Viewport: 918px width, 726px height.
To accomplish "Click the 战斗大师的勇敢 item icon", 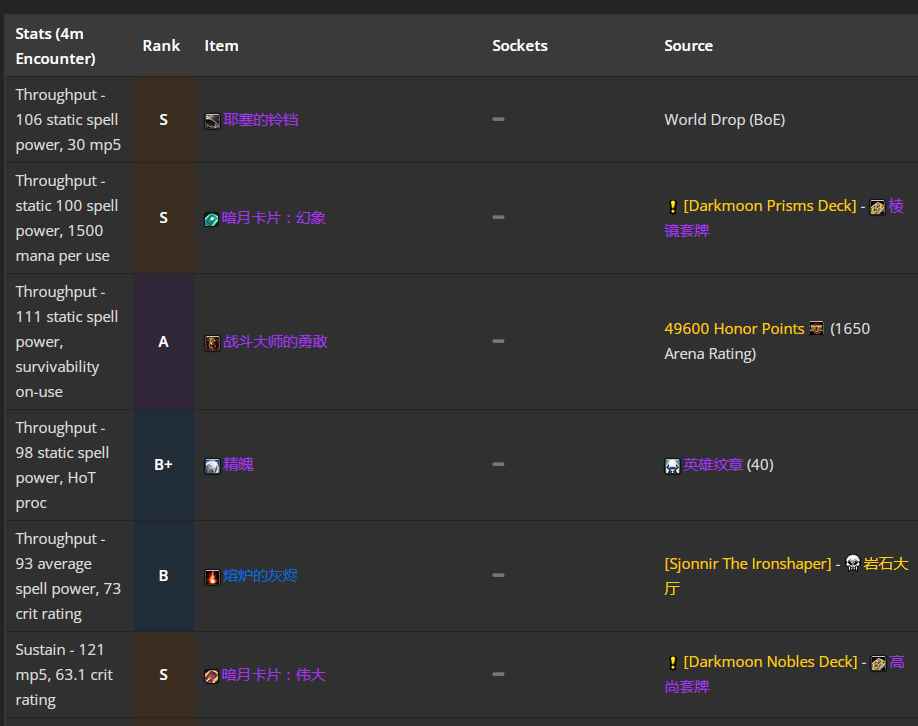I will click(212, 343).
